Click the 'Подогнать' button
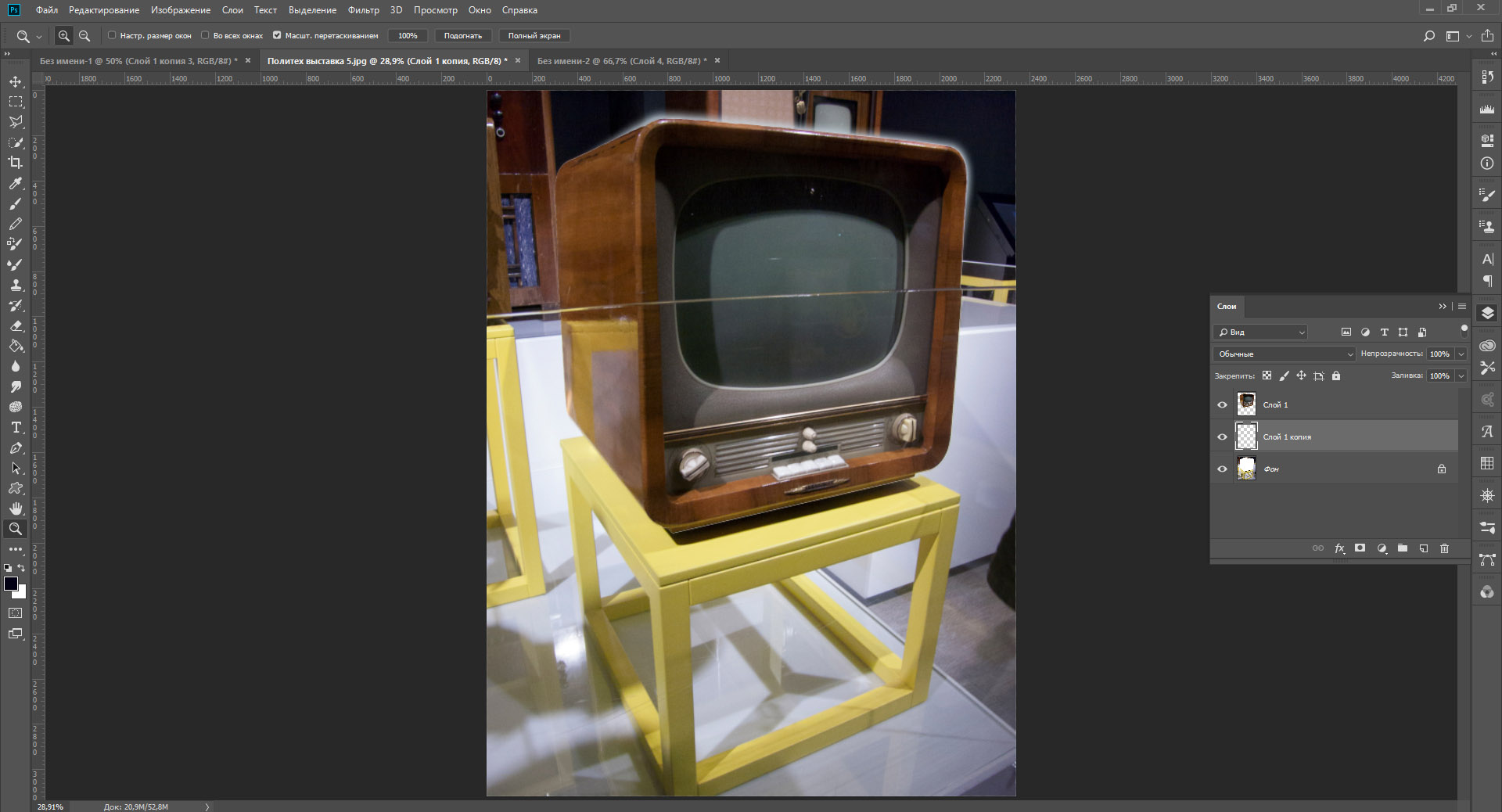Screen dimensions: 1502x812 point(463,36)
